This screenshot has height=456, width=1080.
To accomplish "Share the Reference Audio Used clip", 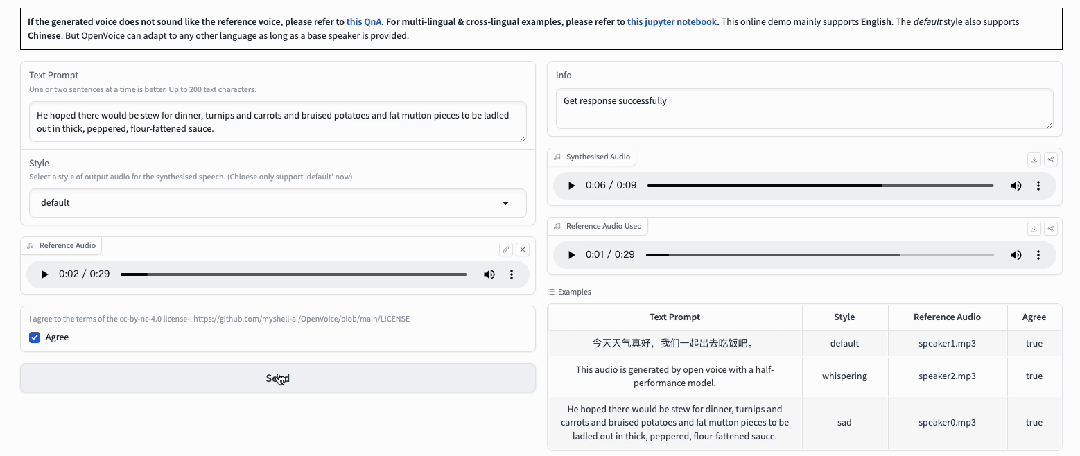I will pyautogui.click(x=1050, y=229).
